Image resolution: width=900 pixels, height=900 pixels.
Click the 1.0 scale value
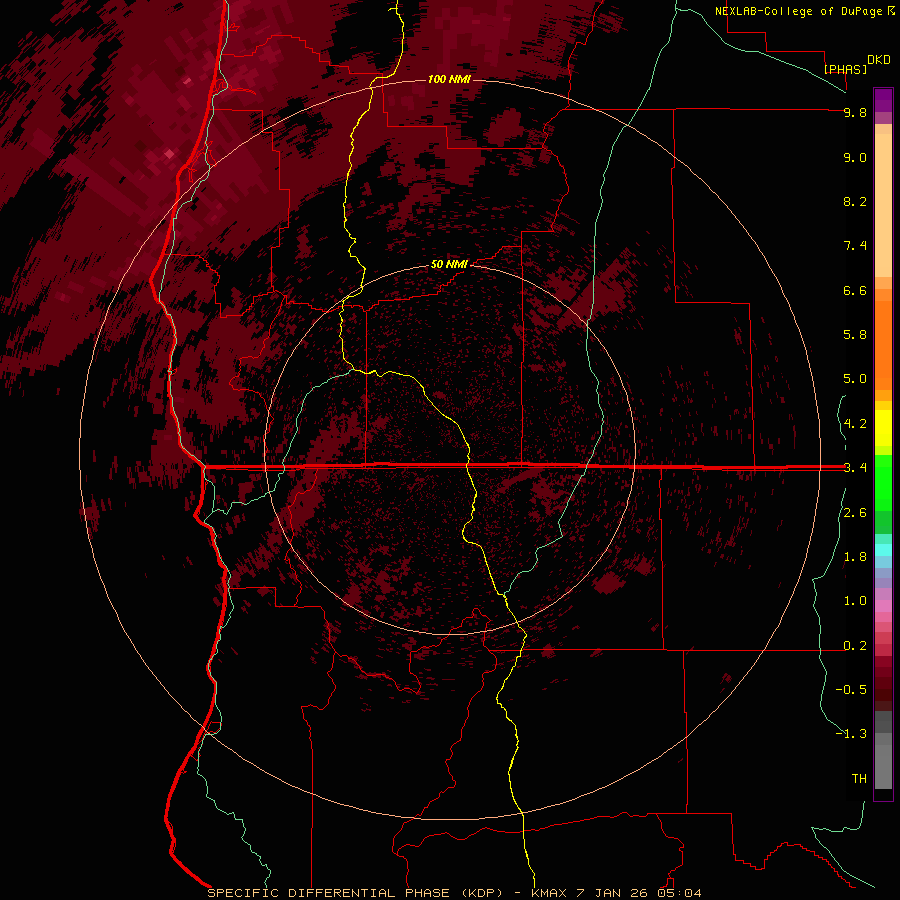coord(855,601)
